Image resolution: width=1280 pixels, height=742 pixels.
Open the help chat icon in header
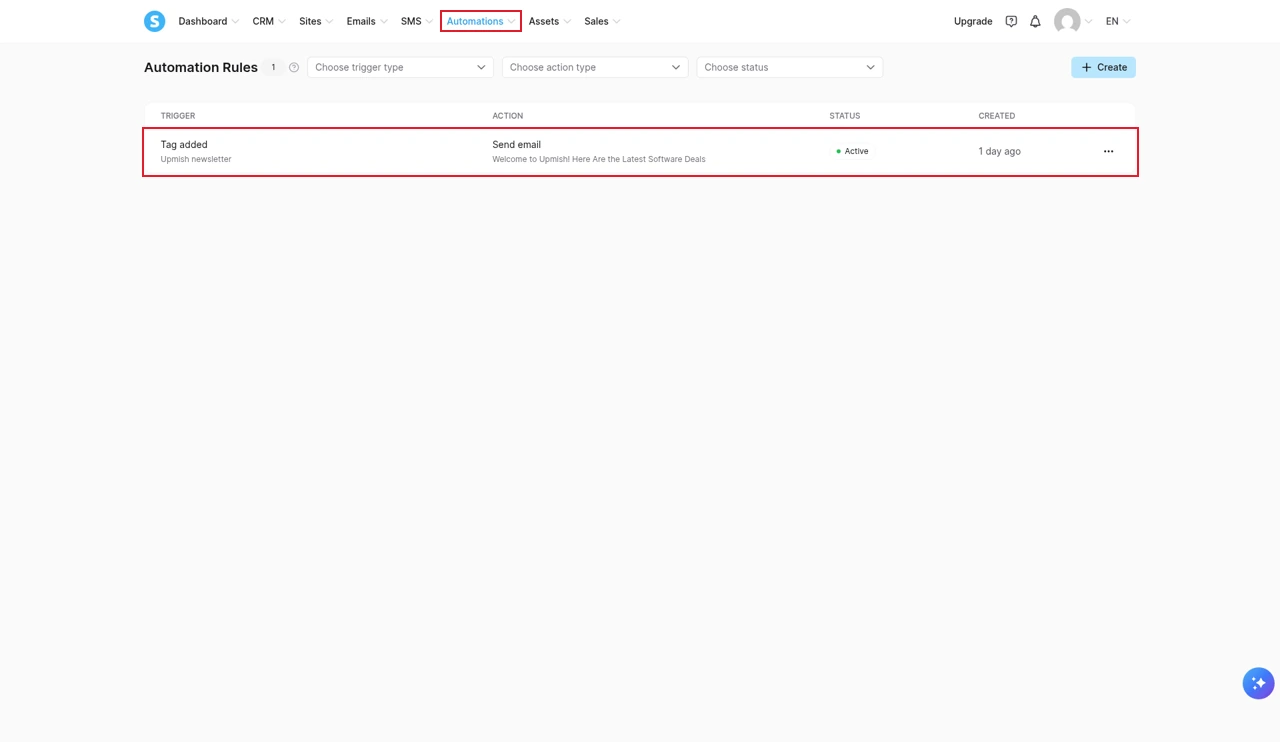(x=1011, y=21)
